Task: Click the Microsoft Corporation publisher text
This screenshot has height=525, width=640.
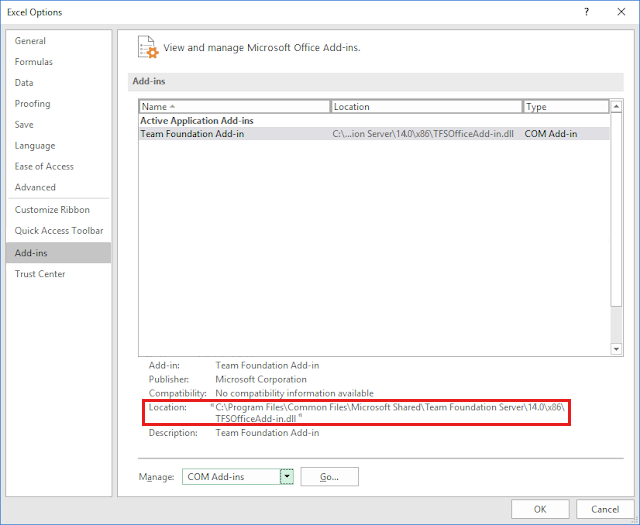Action: point(261,379)
